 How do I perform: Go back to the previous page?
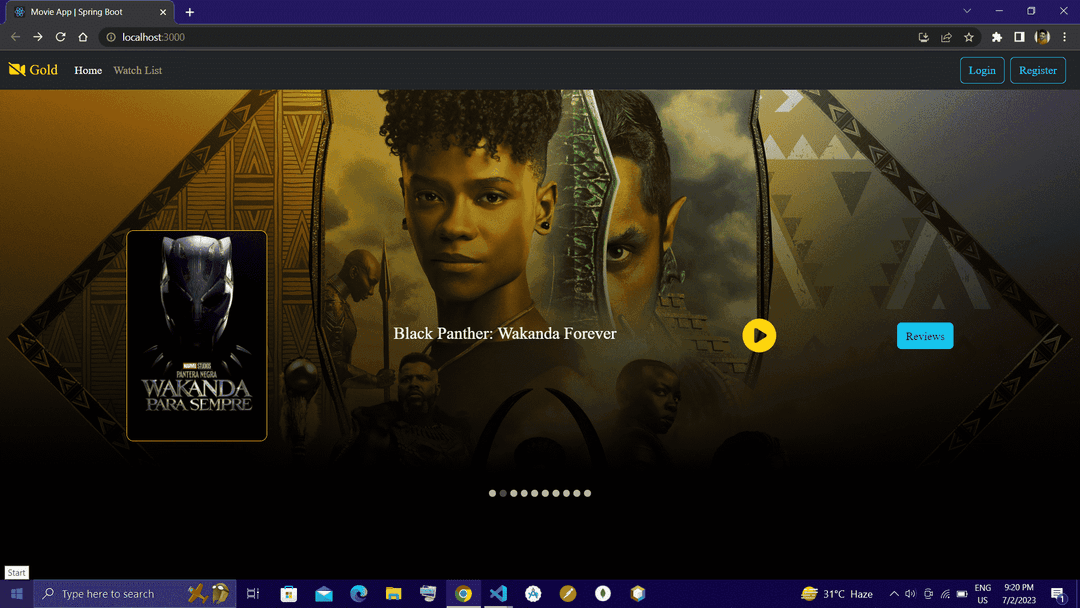15,37
